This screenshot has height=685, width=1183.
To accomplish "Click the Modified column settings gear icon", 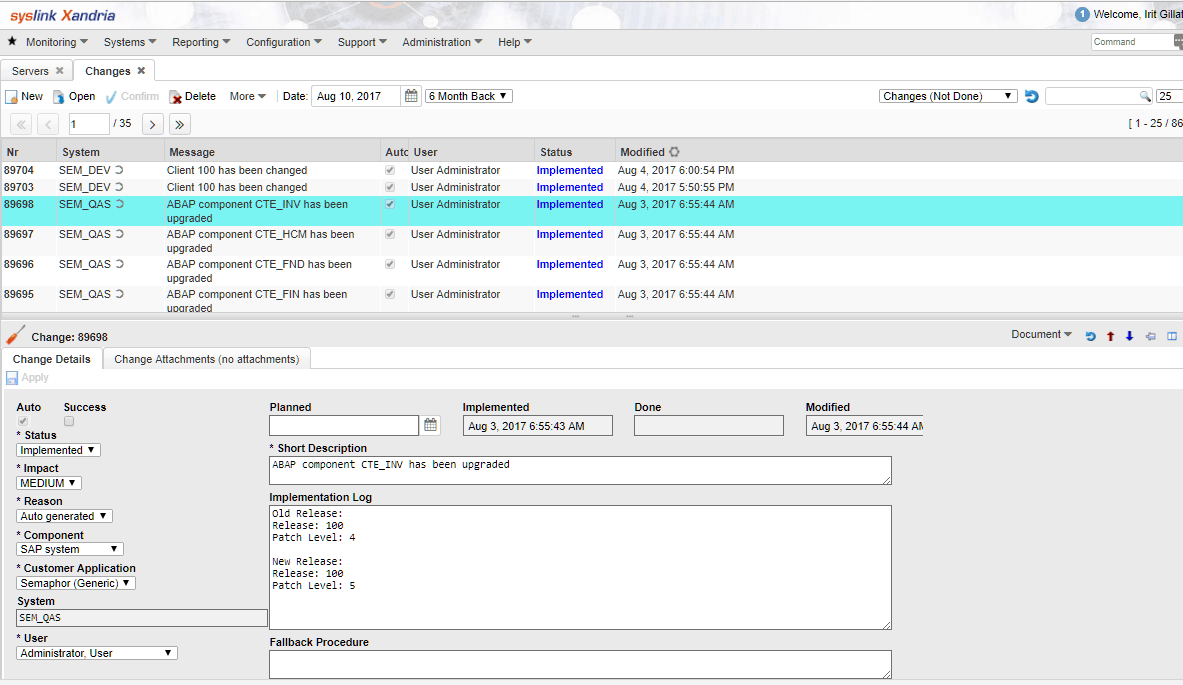I will pos(674,152).
